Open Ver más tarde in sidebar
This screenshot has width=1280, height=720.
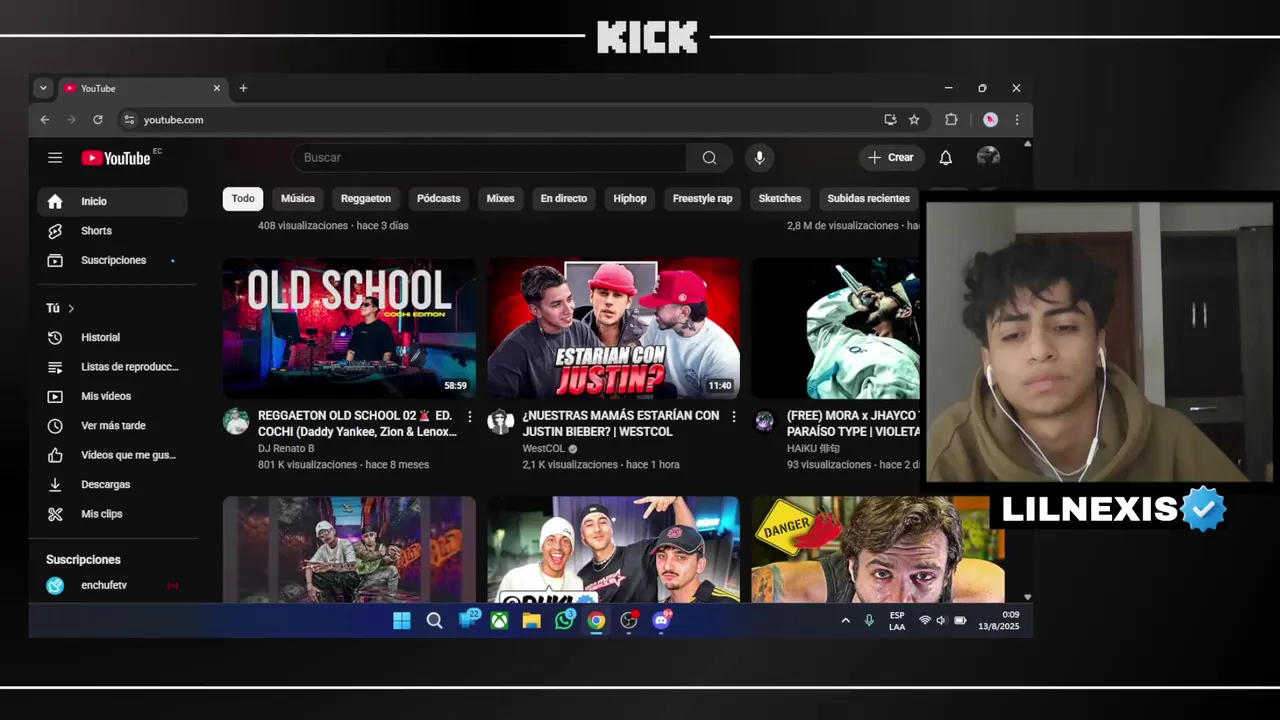(112, 426)
